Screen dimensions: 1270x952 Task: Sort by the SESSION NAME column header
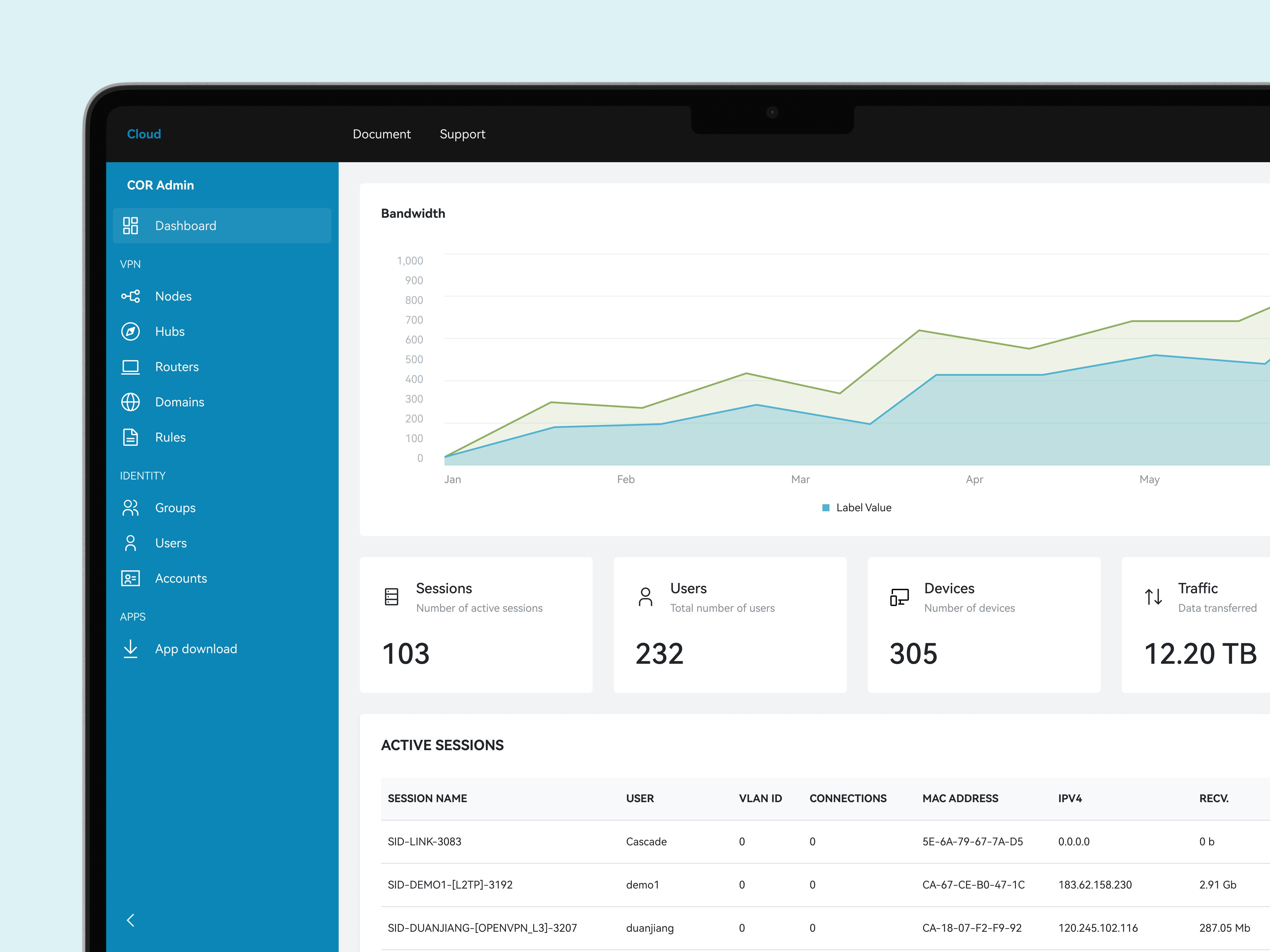point(427,798)
